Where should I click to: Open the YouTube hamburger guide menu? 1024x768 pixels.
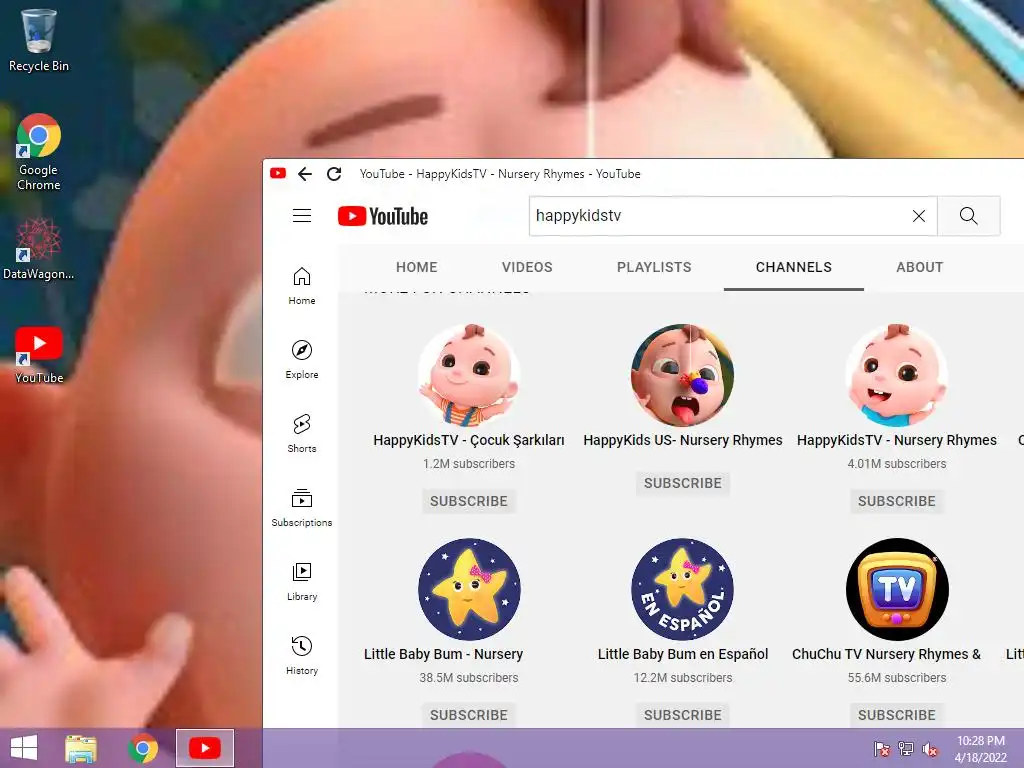302,216
